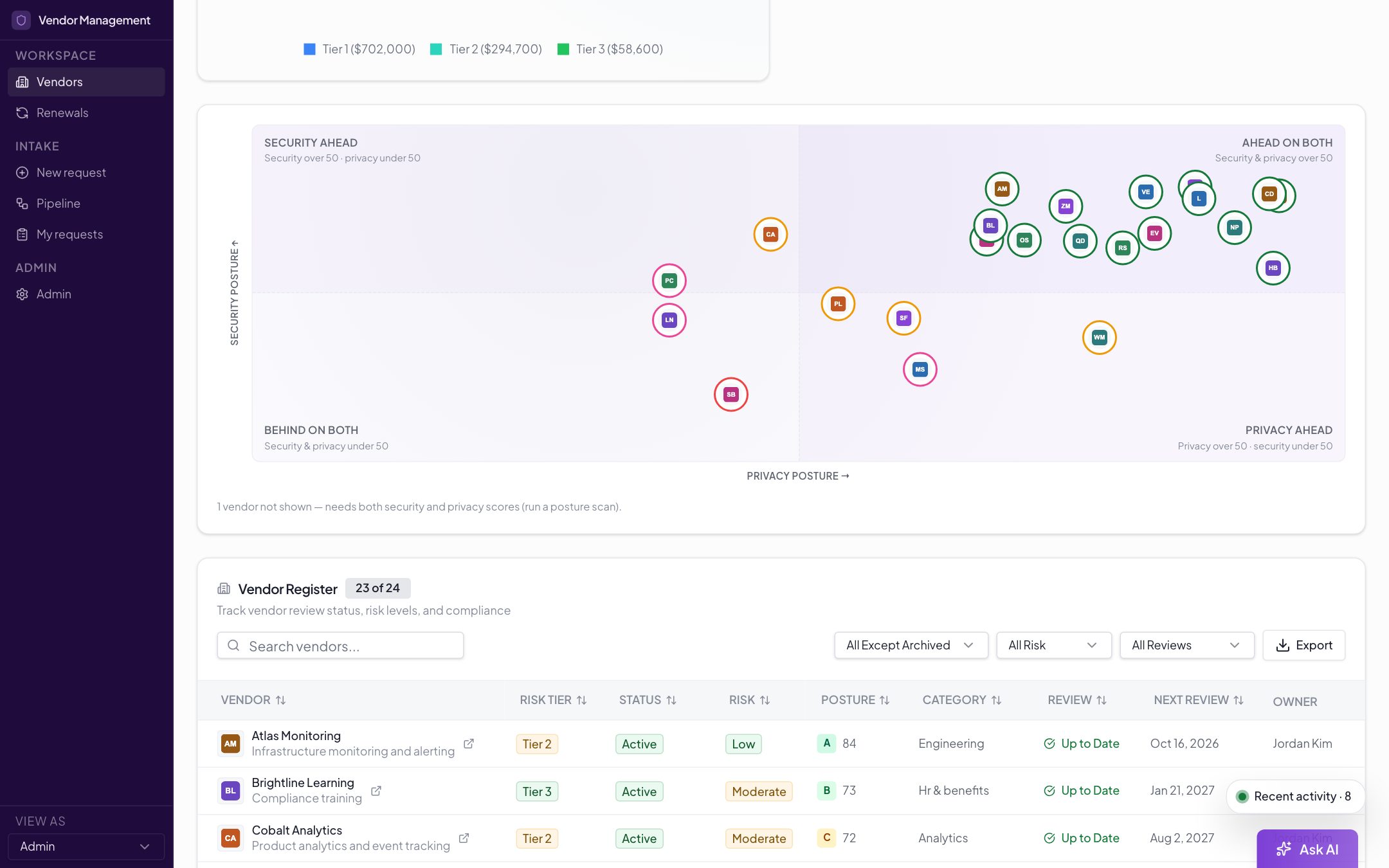Screen dimensions: 1389x868
Task: Toggle Tier 1 legend blue swatch
Action: coord(309,50)
